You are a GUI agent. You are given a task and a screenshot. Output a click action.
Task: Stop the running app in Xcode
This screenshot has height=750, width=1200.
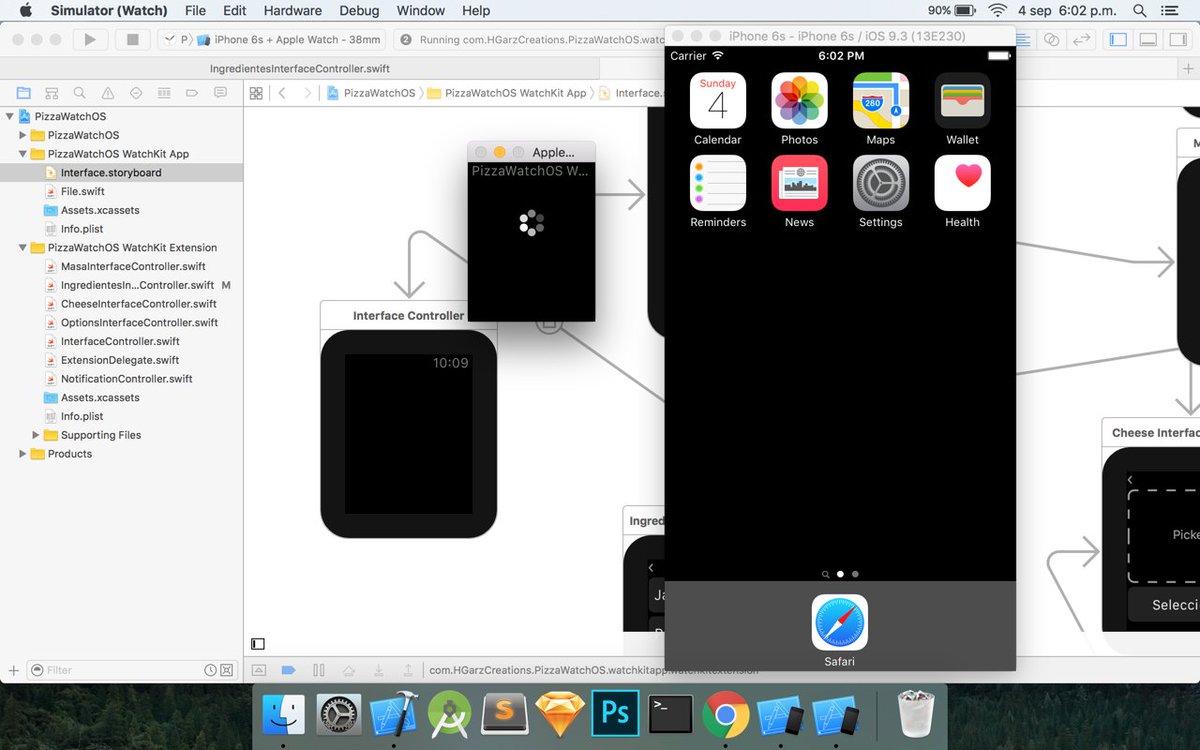[132, 40]
